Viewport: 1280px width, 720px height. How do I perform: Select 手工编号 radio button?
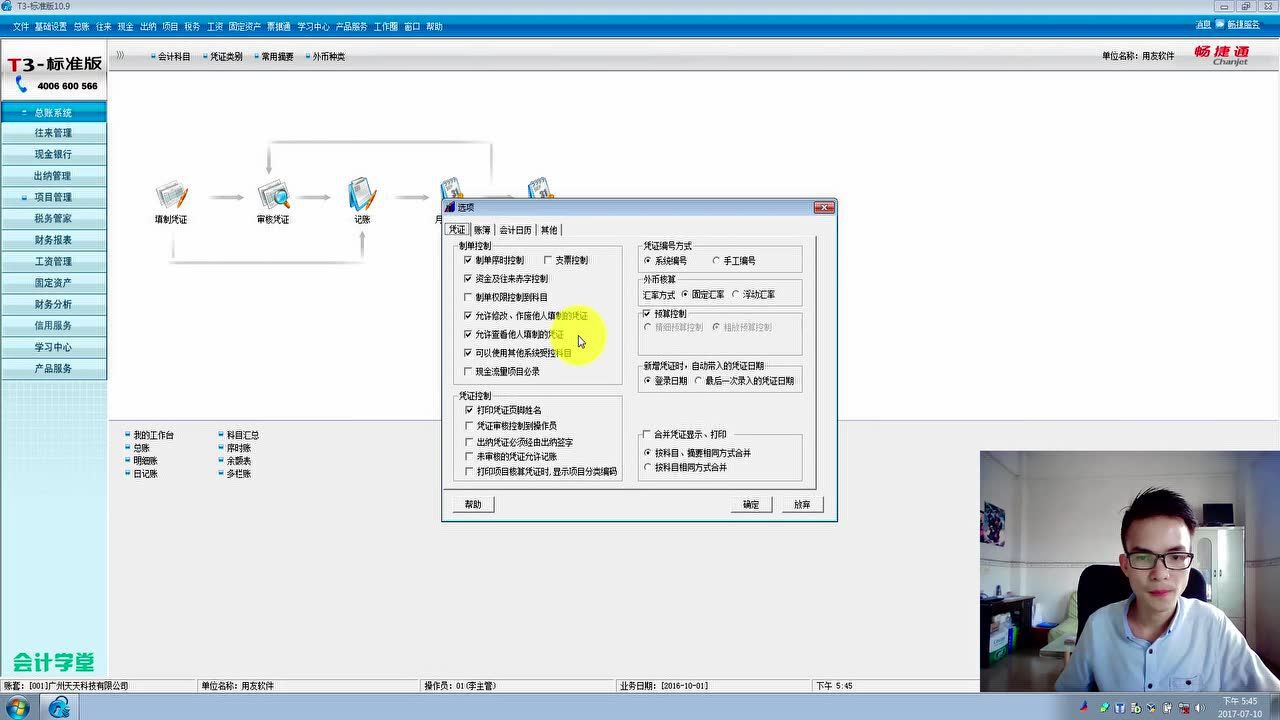pyautogui.click(x=716, y=261)
